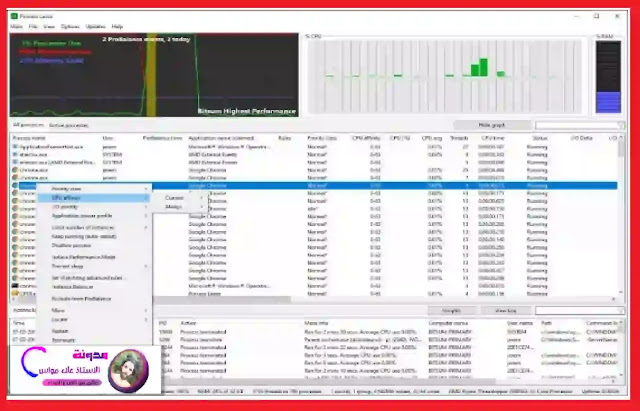
Task: Click the ApplicationFrameHost.exe process icon
Action: [x=15, y=147]
